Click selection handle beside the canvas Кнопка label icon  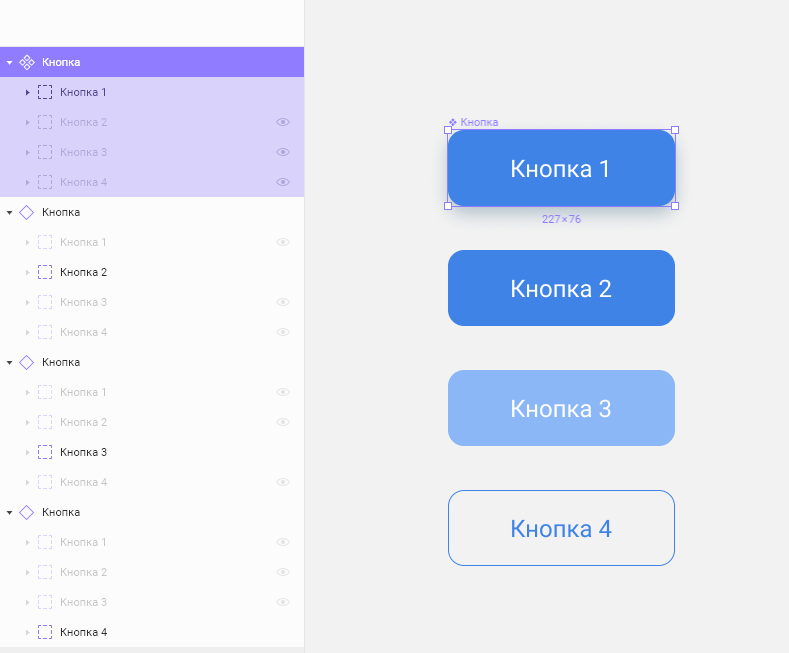click(x=448, y=130)
